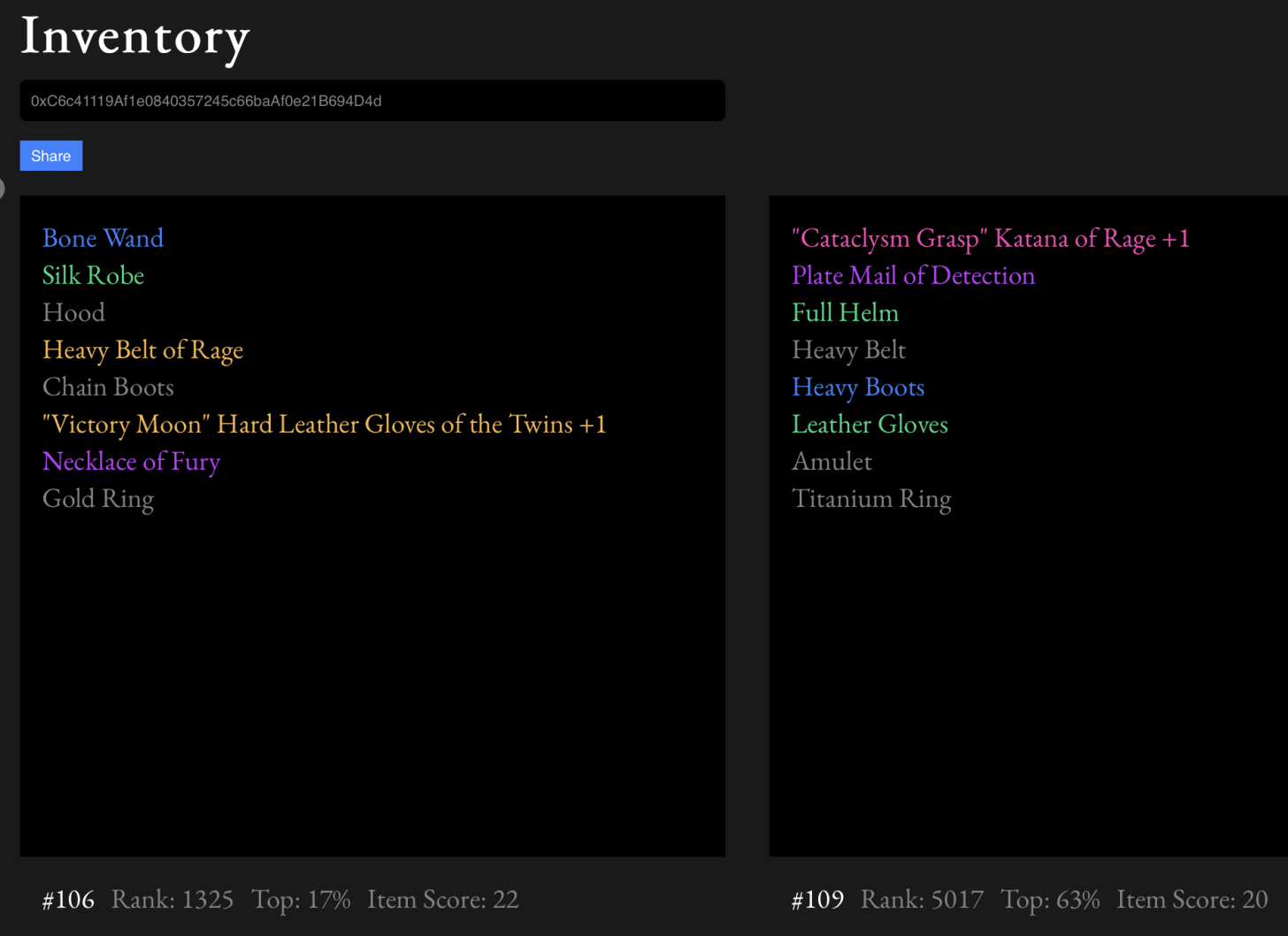The image size is (1288, 936).
Task: Click the #106 bag number label
Action: tap(68, 900)
